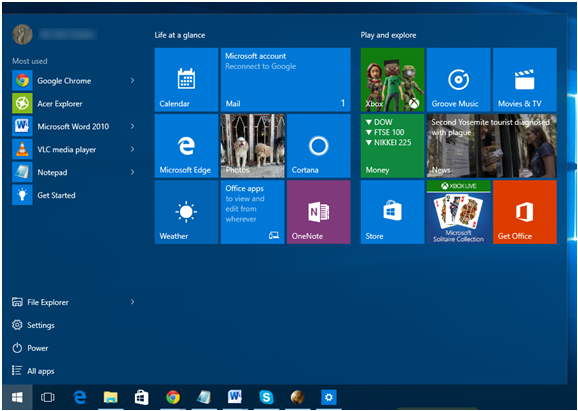Open the Money tile

coord(392,146)
